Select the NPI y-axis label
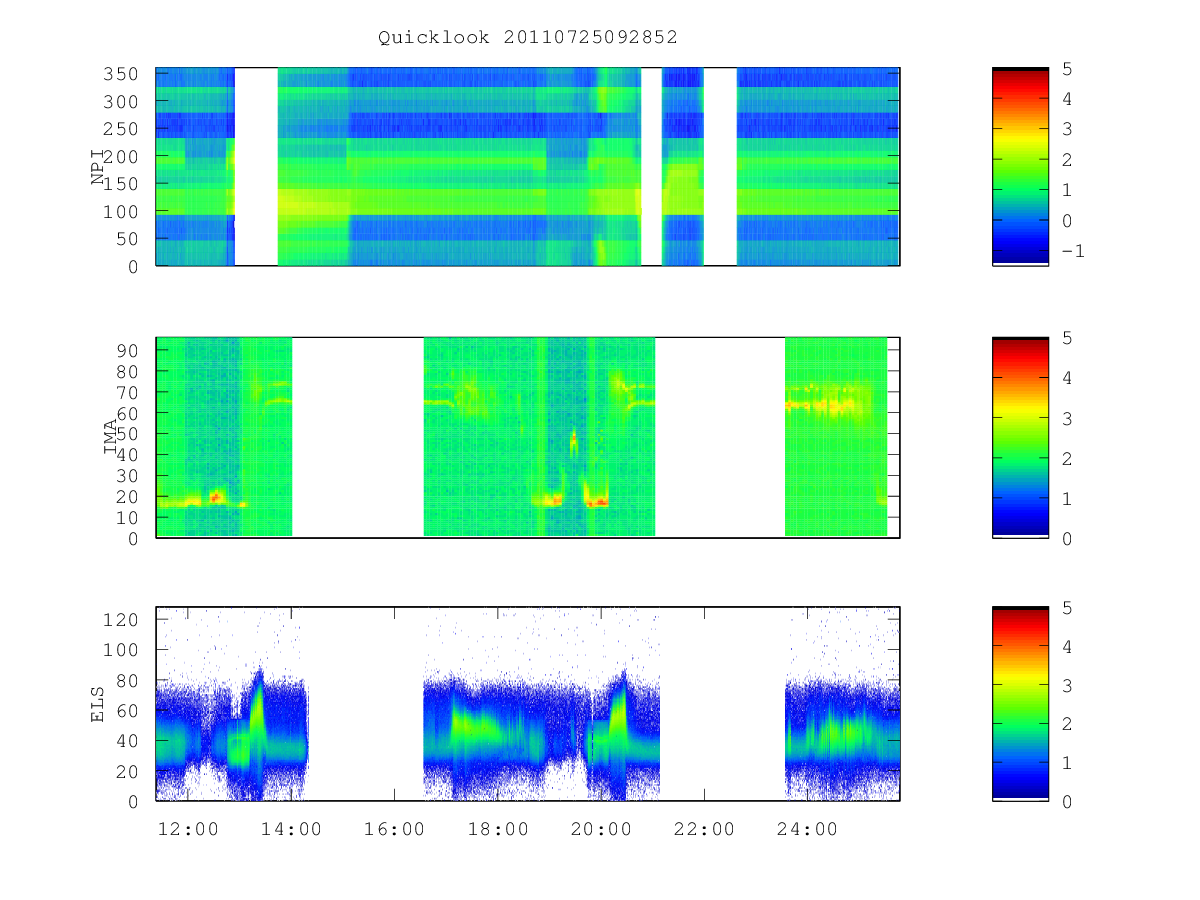The image size is (1200, 900). [x=98, y=167]
